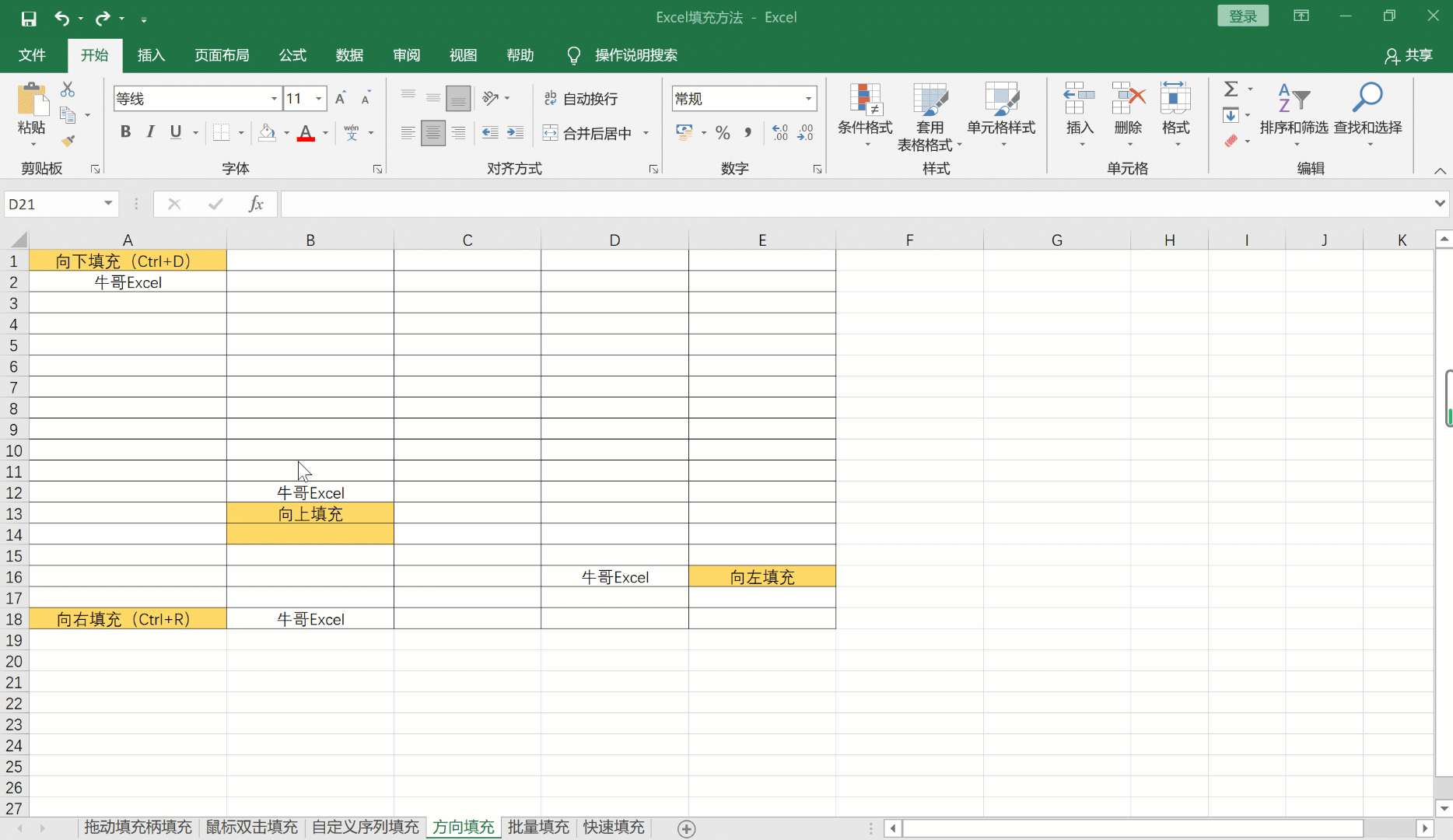
Task: Apply comma thousands separator style
Action: coord(748,133)
